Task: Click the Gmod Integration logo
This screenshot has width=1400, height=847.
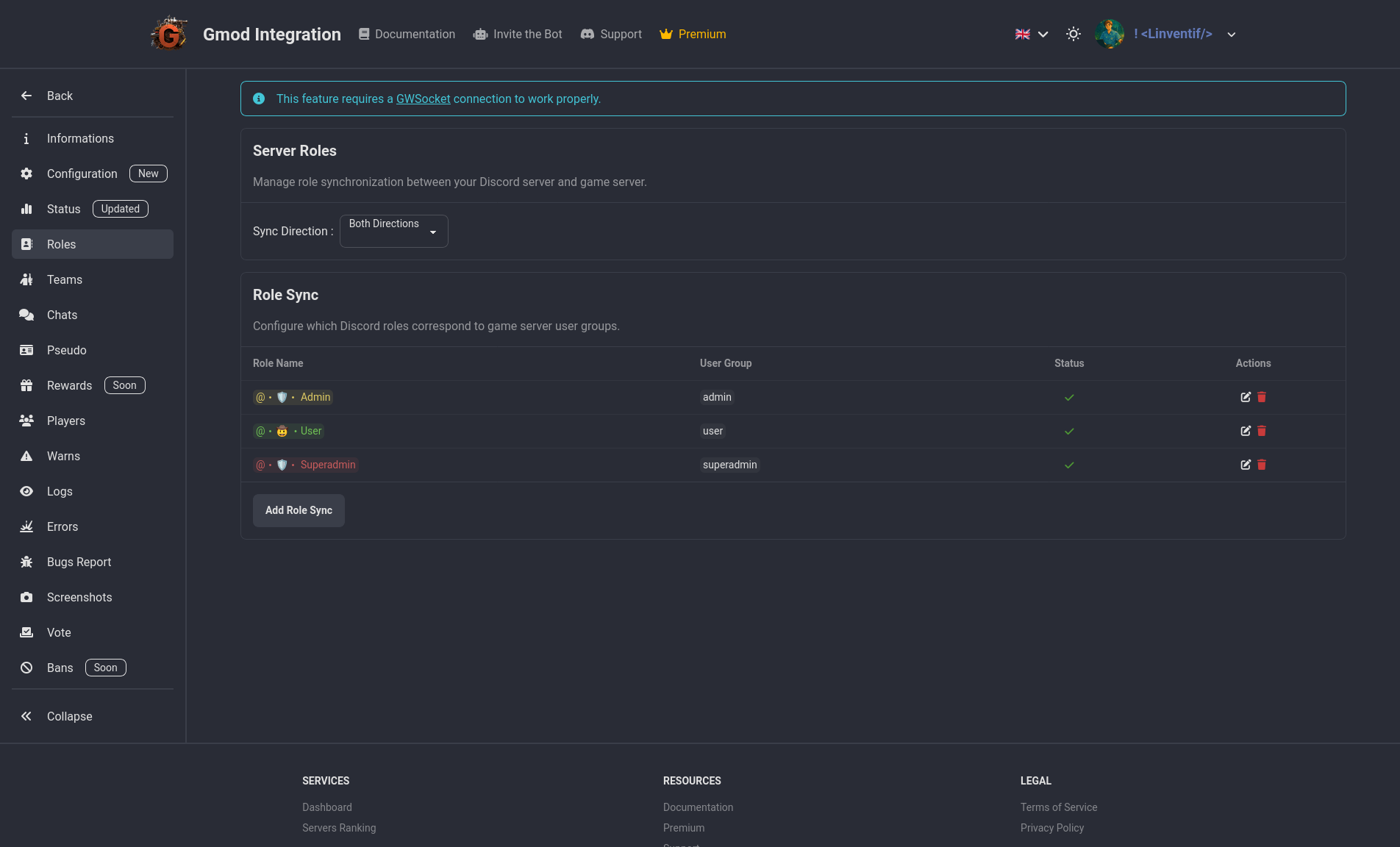Action: (x=169, y=34)
